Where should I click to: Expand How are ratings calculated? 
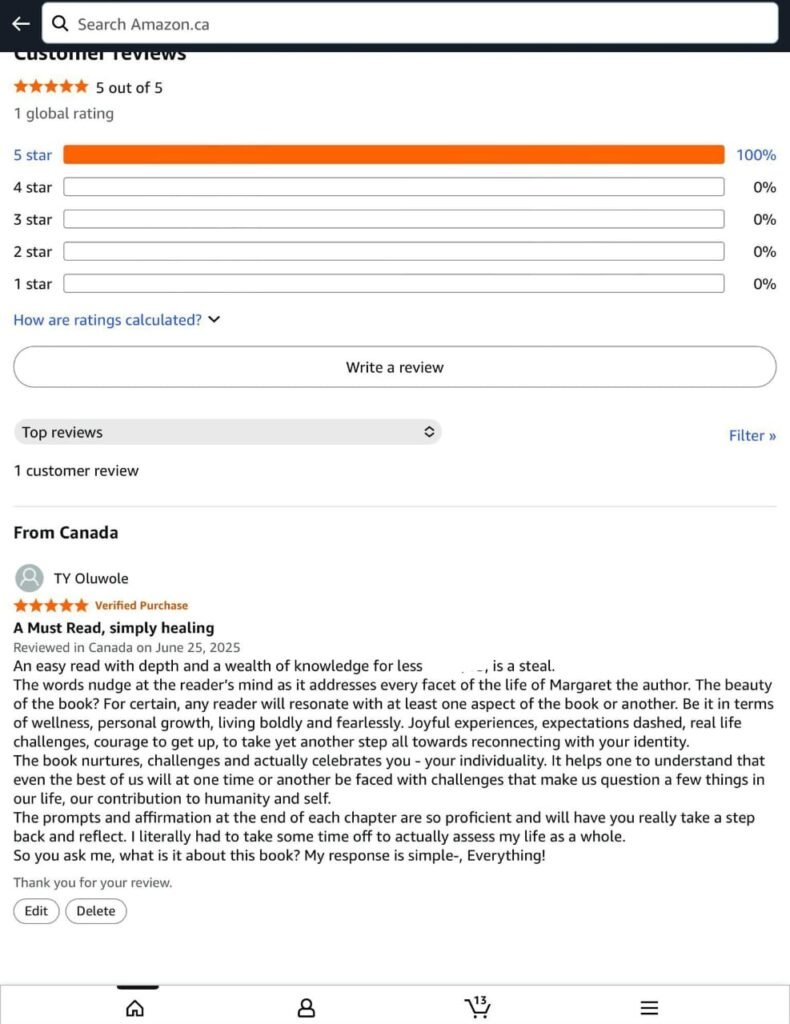116,320
